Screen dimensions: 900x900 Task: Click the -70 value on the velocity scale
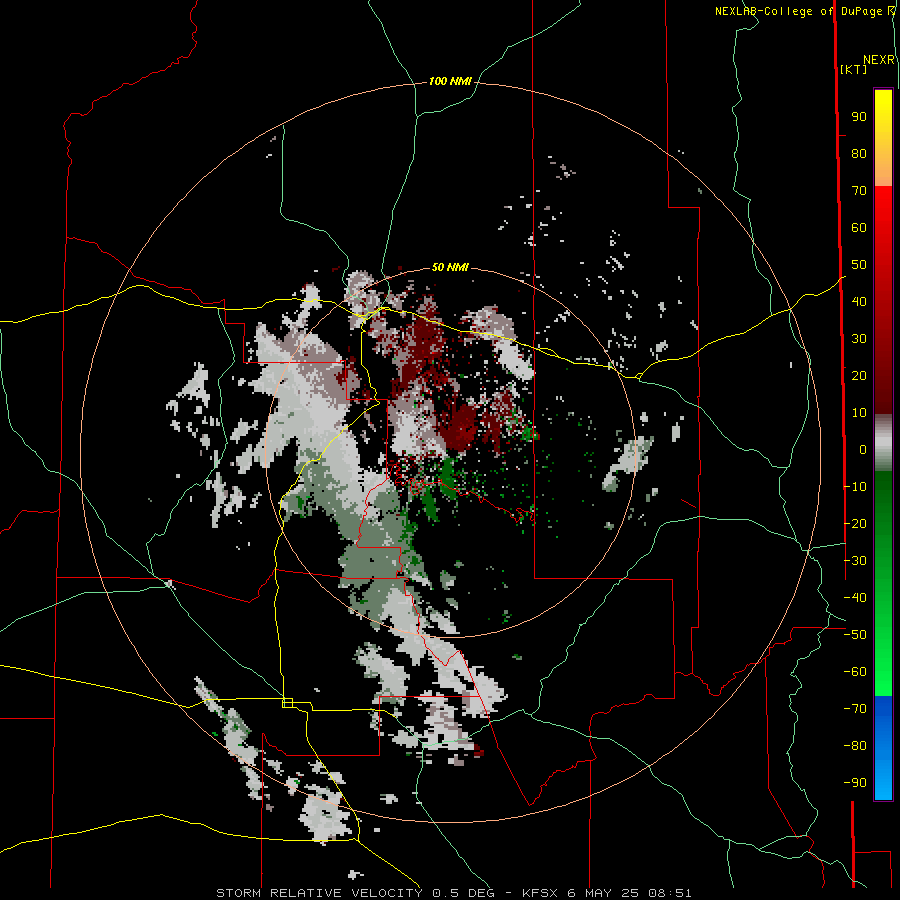click(855, 709)
